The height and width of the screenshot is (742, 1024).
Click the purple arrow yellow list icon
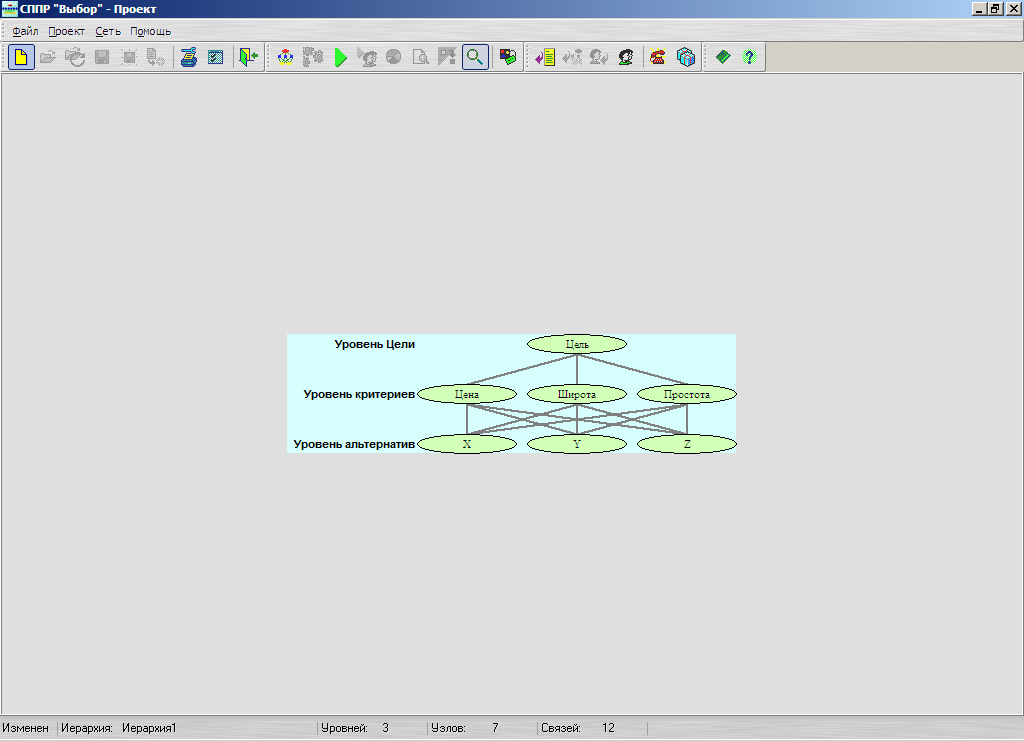pos(545,57)
